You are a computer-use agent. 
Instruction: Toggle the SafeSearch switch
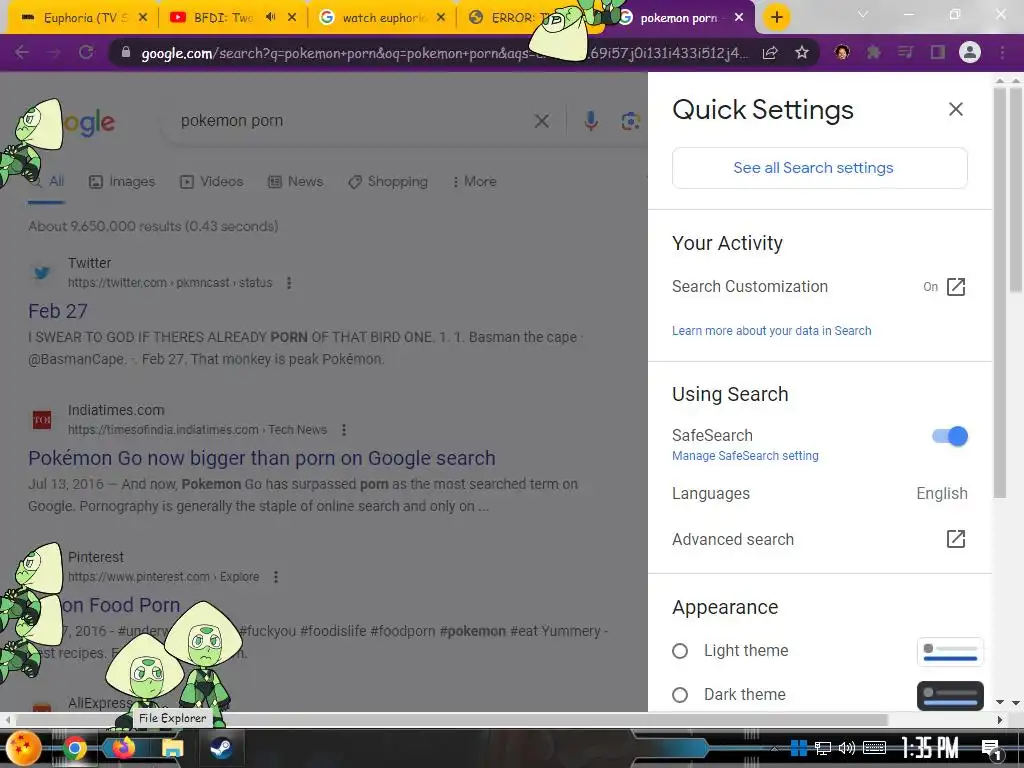[950, 436]
